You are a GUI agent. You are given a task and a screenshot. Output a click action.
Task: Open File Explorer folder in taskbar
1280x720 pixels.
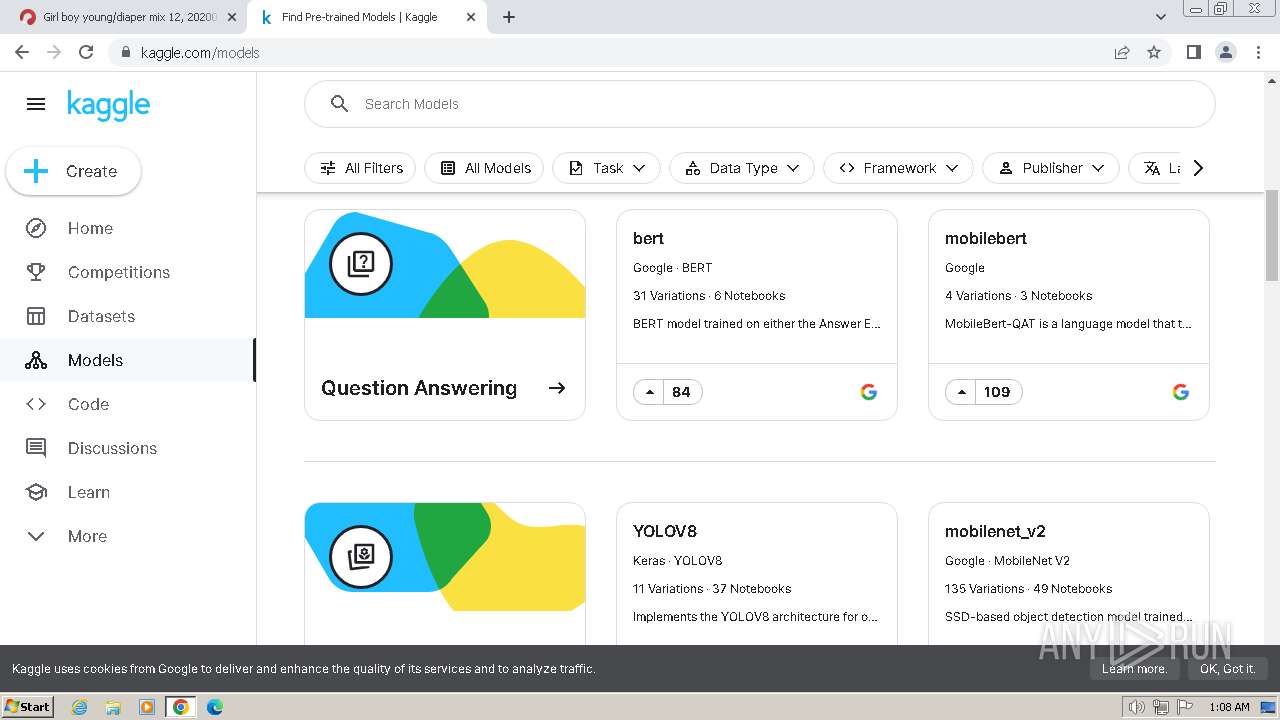pyautogui.click(x=113, y=707)
